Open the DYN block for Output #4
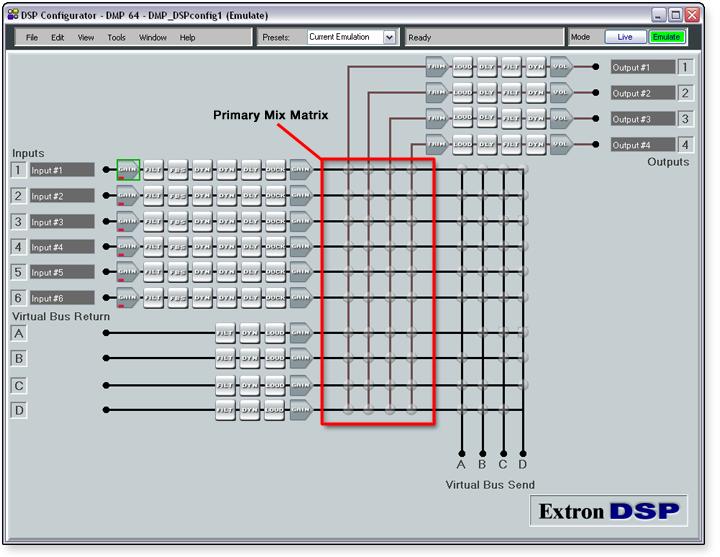 tap(536, 144)
